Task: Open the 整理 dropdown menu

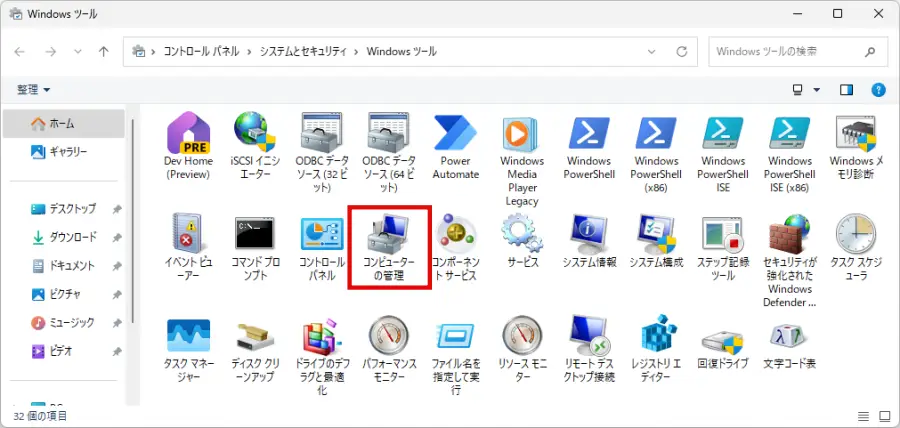Action: pyautogui.click(x=33, y=90)
